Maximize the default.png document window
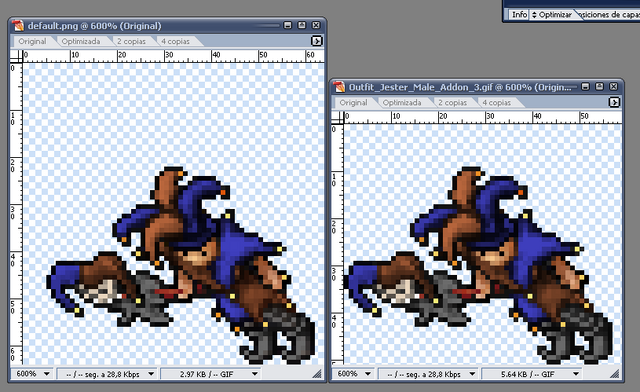This screenshot has width=640, height=392. [x=302, y=25]
